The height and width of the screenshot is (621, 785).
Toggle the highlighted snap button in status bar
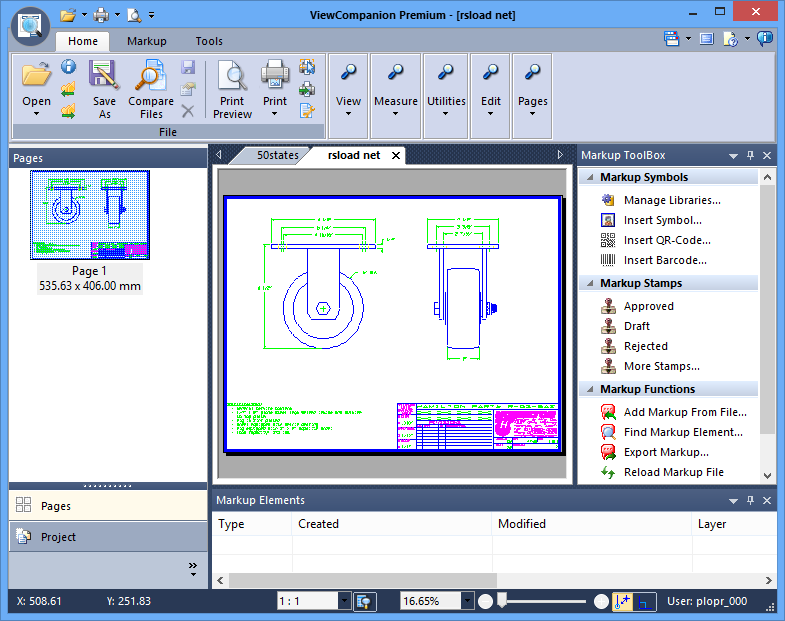622,601
